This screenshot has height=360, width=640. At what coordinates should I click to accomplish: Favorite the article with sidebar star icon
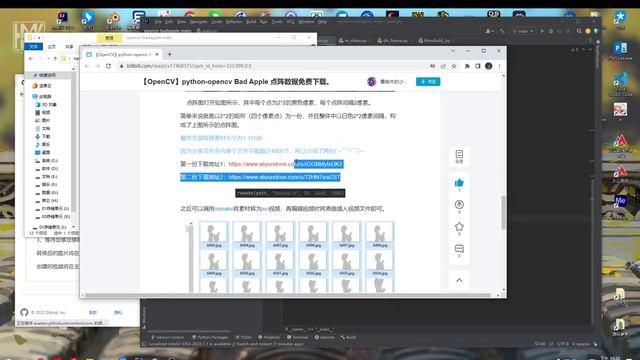pyautogui.click(x=459, y=227)
